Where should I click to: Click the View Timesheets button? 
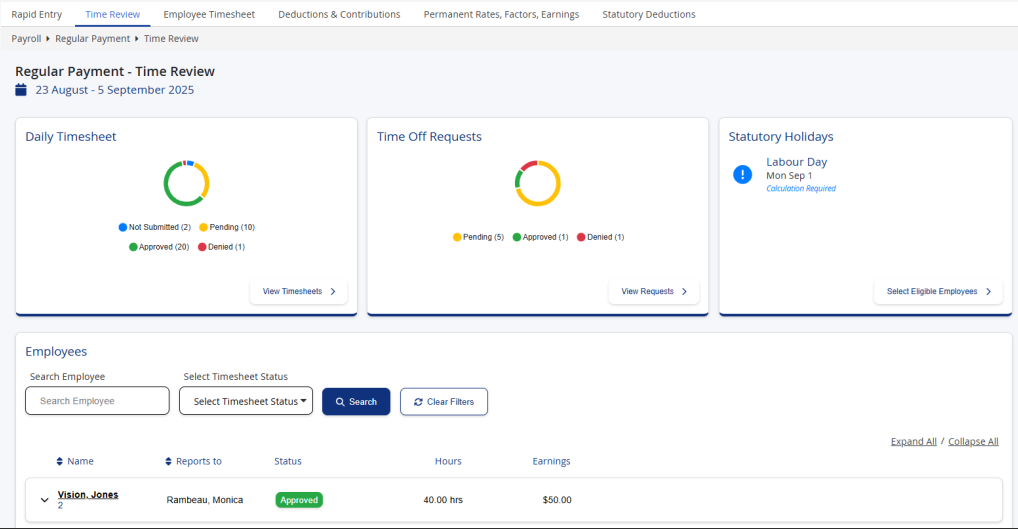point(298,291)
